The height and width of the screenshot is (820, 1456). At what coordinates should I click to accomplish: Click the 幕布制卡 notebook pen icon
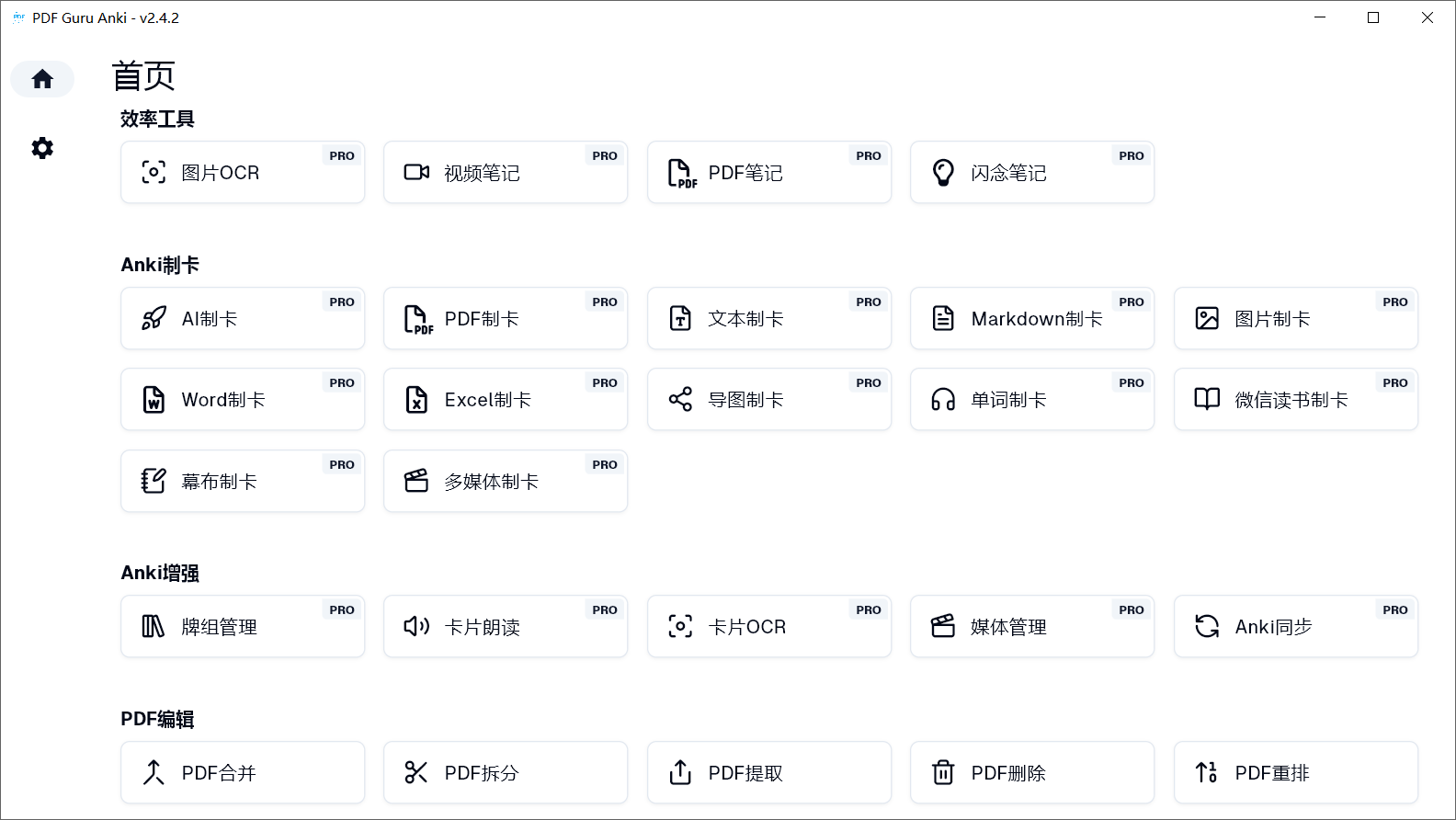(x=154, y=481)
